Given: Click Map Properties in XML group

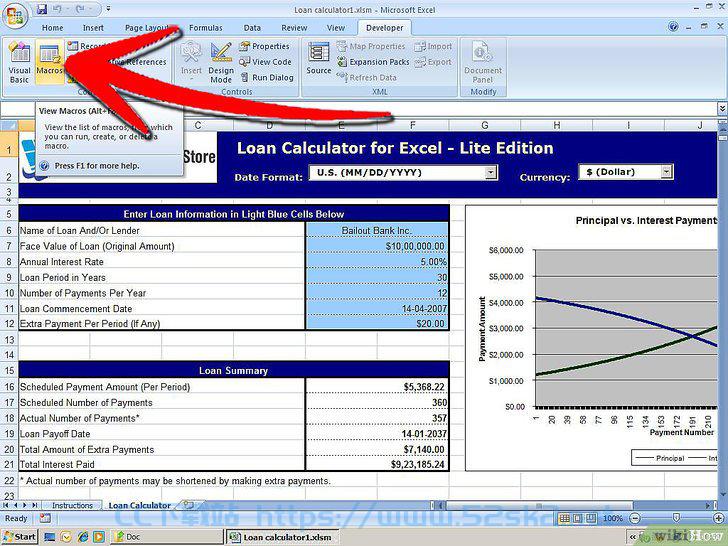Looking at the screenshot, I should (x=371, y=46).
